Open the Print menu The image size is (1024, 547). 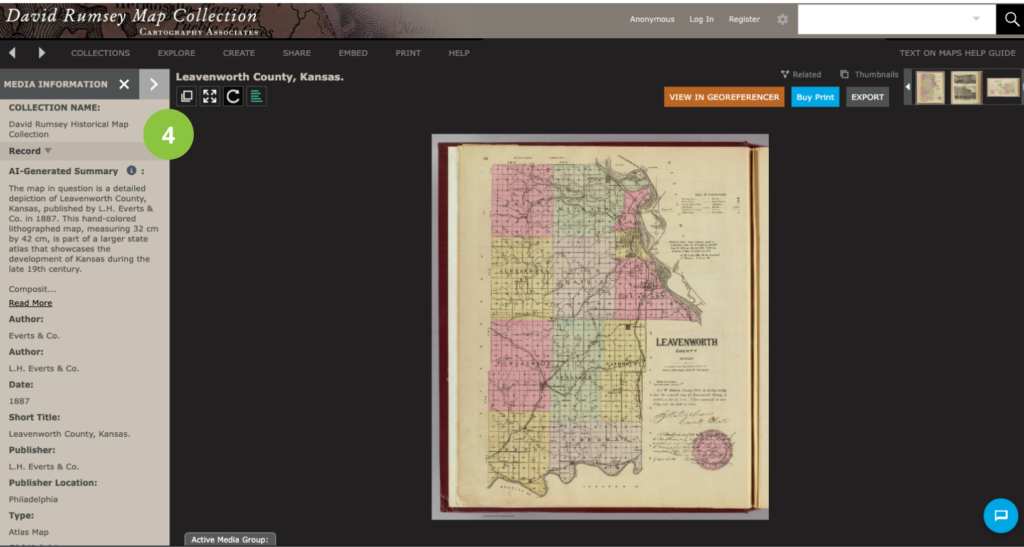(408, 53)
